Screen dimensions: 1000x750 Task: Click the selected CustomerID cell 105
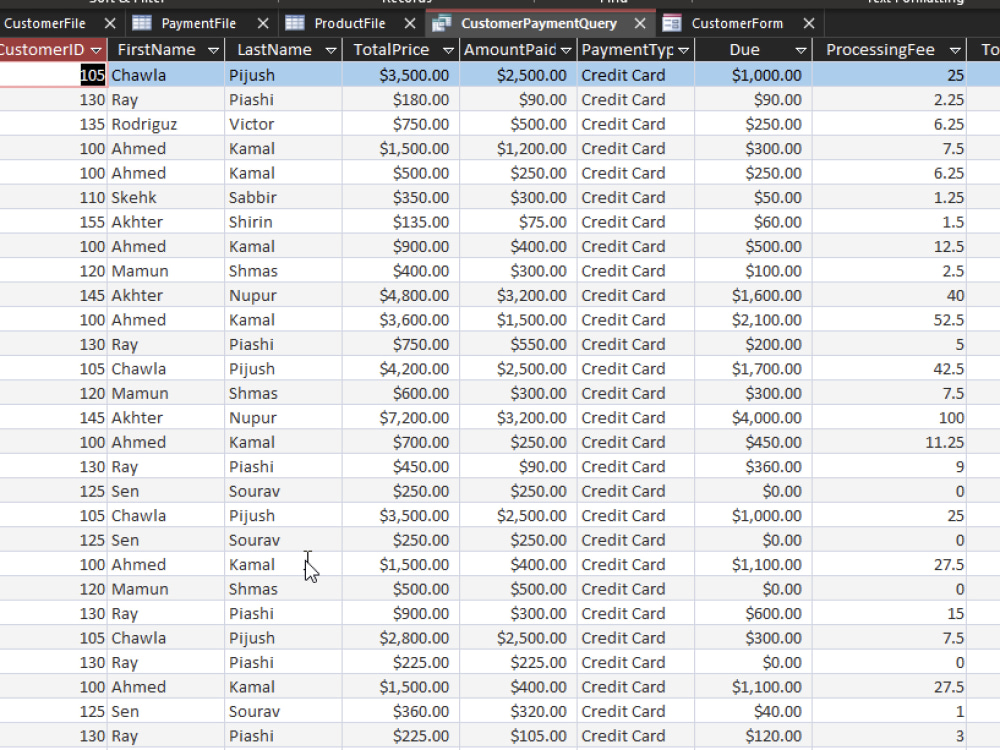tap(54, 75)
